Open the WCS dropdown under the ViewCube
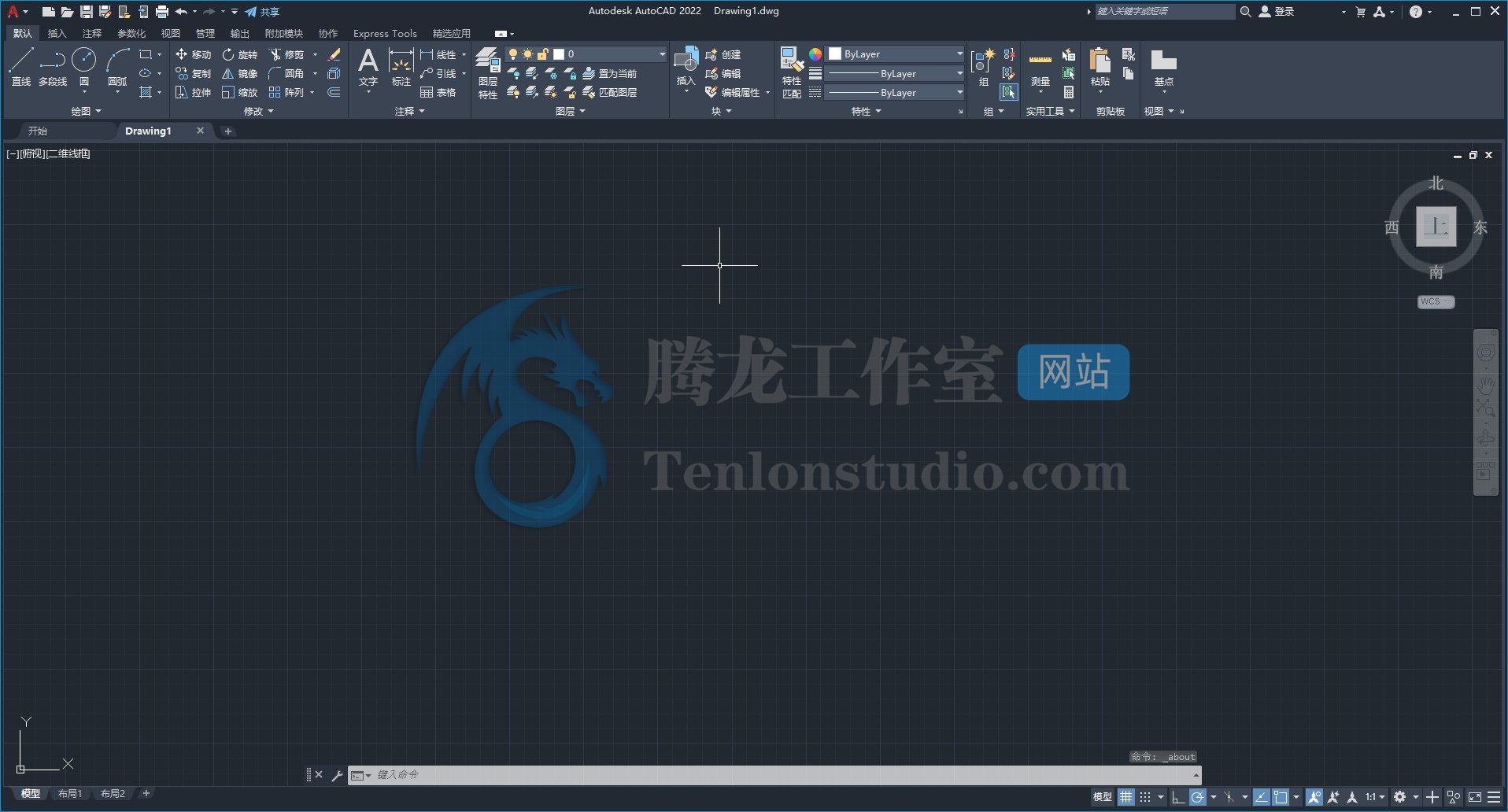1508x812 pixels. point(1436,302)
